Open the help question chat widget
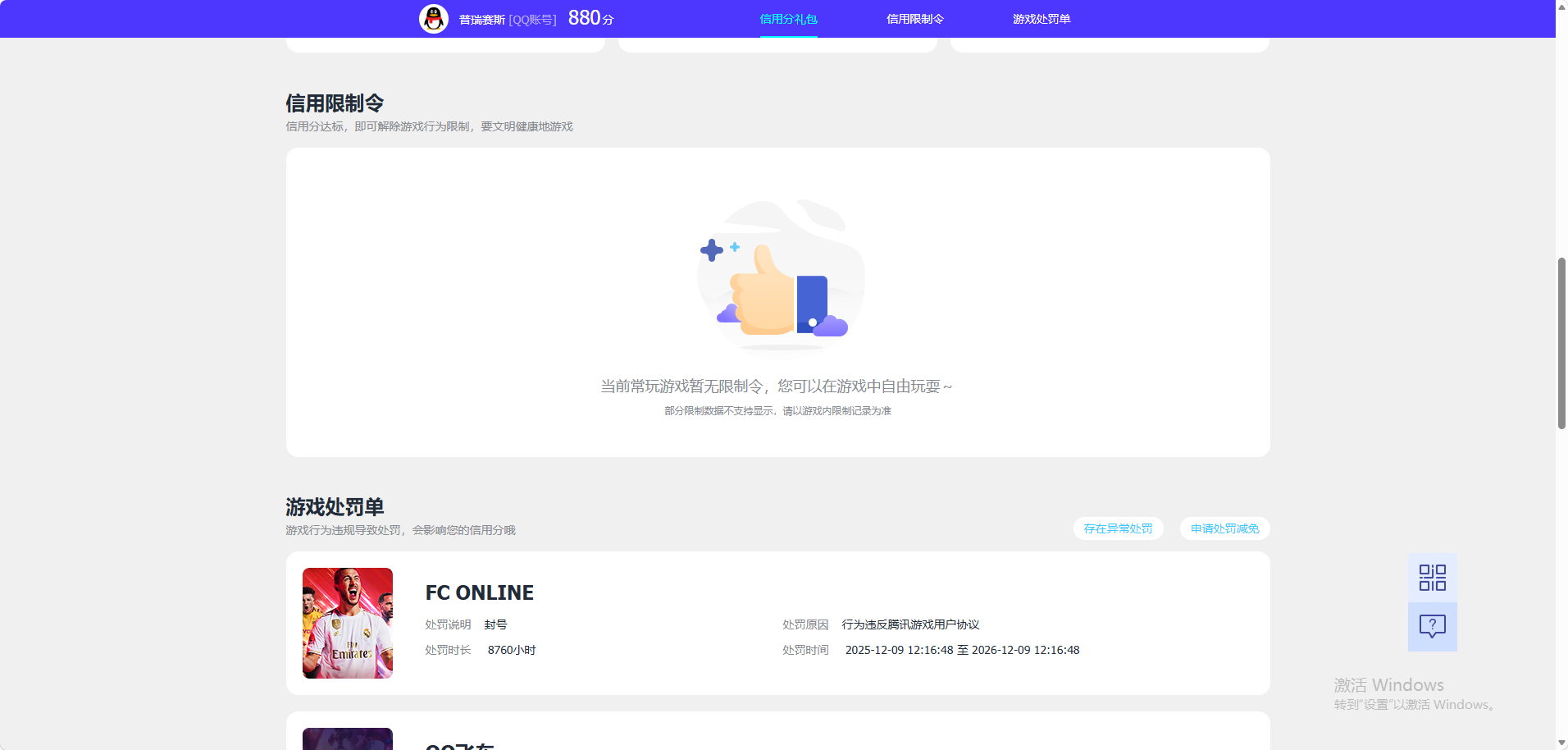The height and width of the screenshot is (750, 1568). (x=1433, y=627)
